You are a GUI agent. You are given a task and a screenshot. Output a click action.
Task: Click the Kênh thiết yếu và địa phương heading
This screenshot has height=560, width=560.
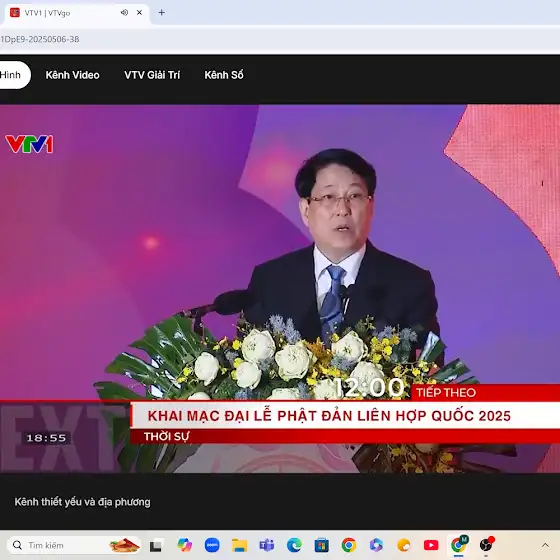[x=82, y=502]
